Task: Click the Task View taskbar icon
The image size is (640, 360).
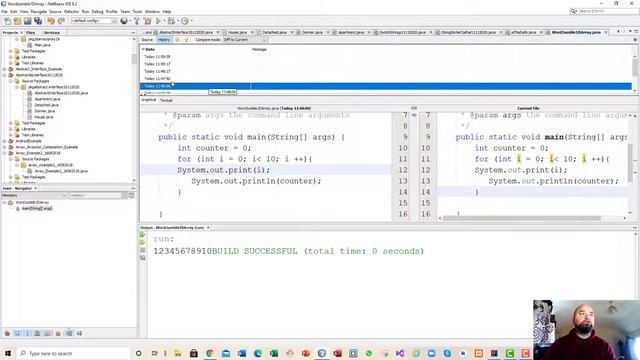Action: point(154,353)
